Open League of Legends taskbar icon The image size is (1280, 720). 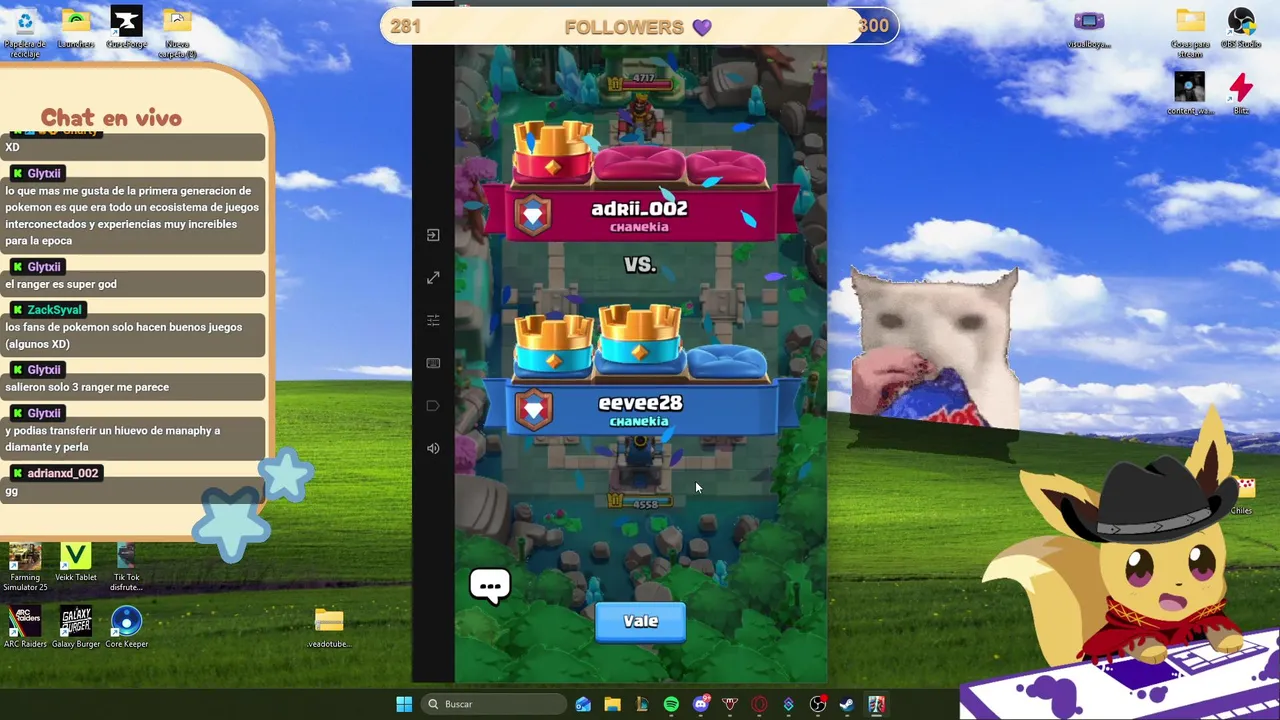coord(641,704)
